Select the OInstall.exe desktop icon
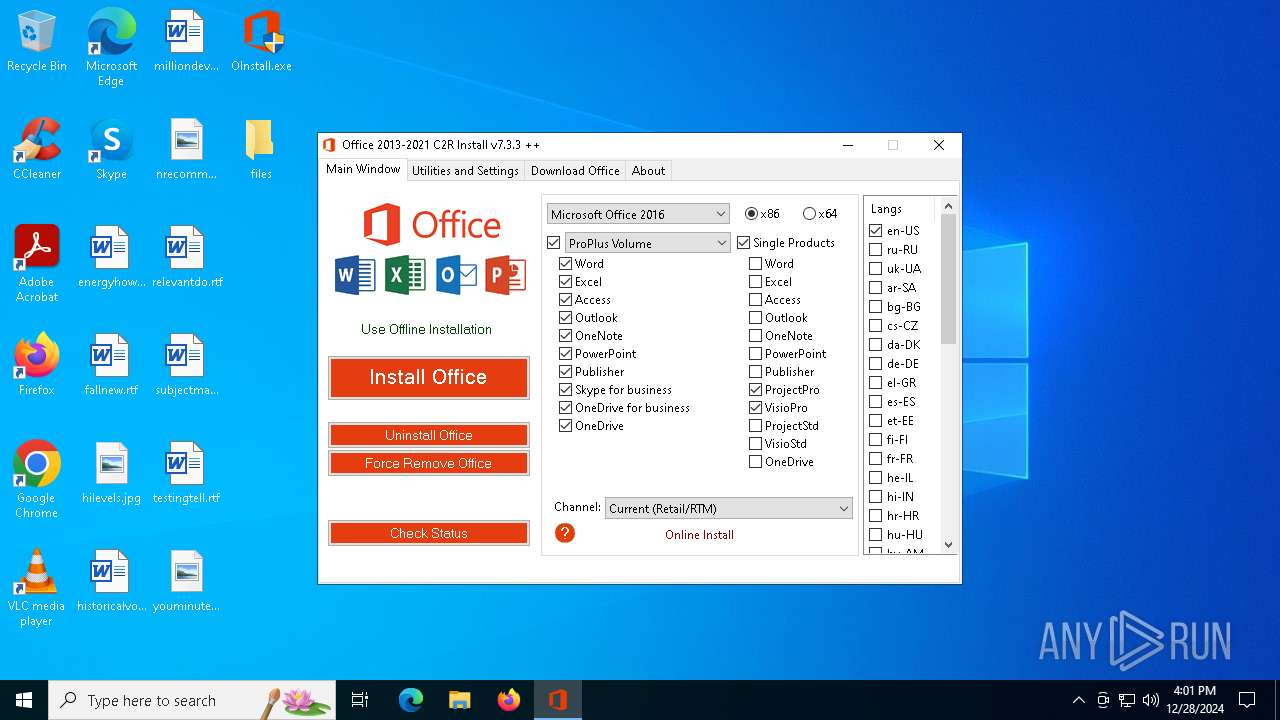The image size is (1280, 720). click(261, 42)
